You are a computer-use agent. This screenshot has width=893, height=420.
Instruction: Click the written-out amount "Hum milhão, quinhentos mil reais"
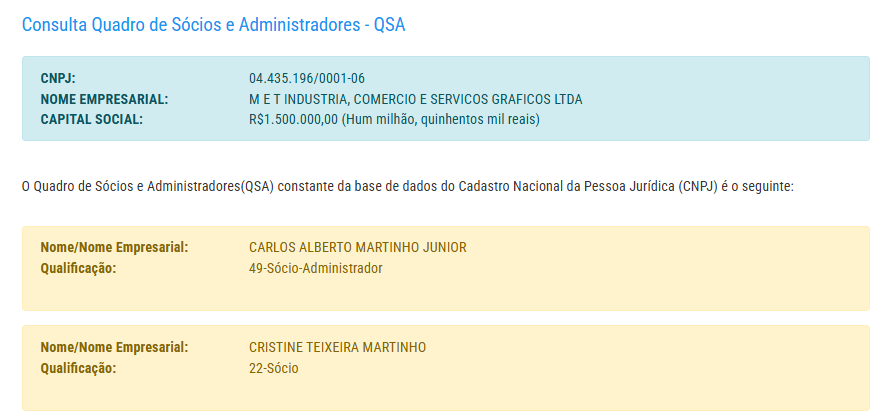click(441, 120)
